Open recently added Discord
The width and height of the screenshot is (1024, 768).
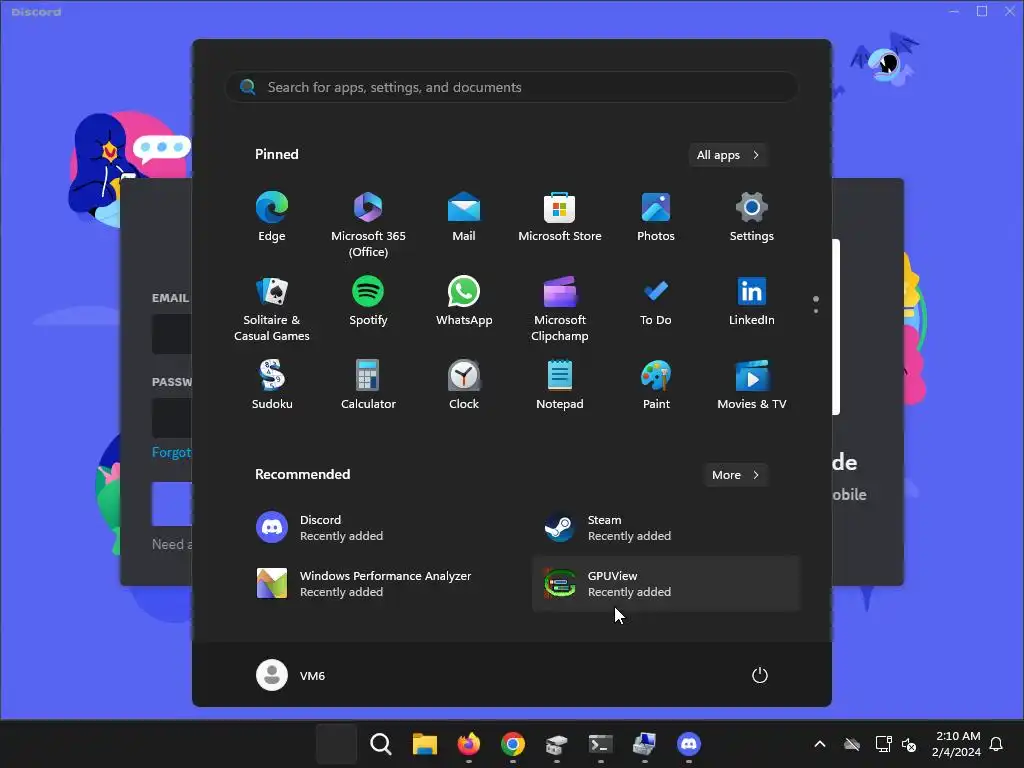[x=379, y=528]
